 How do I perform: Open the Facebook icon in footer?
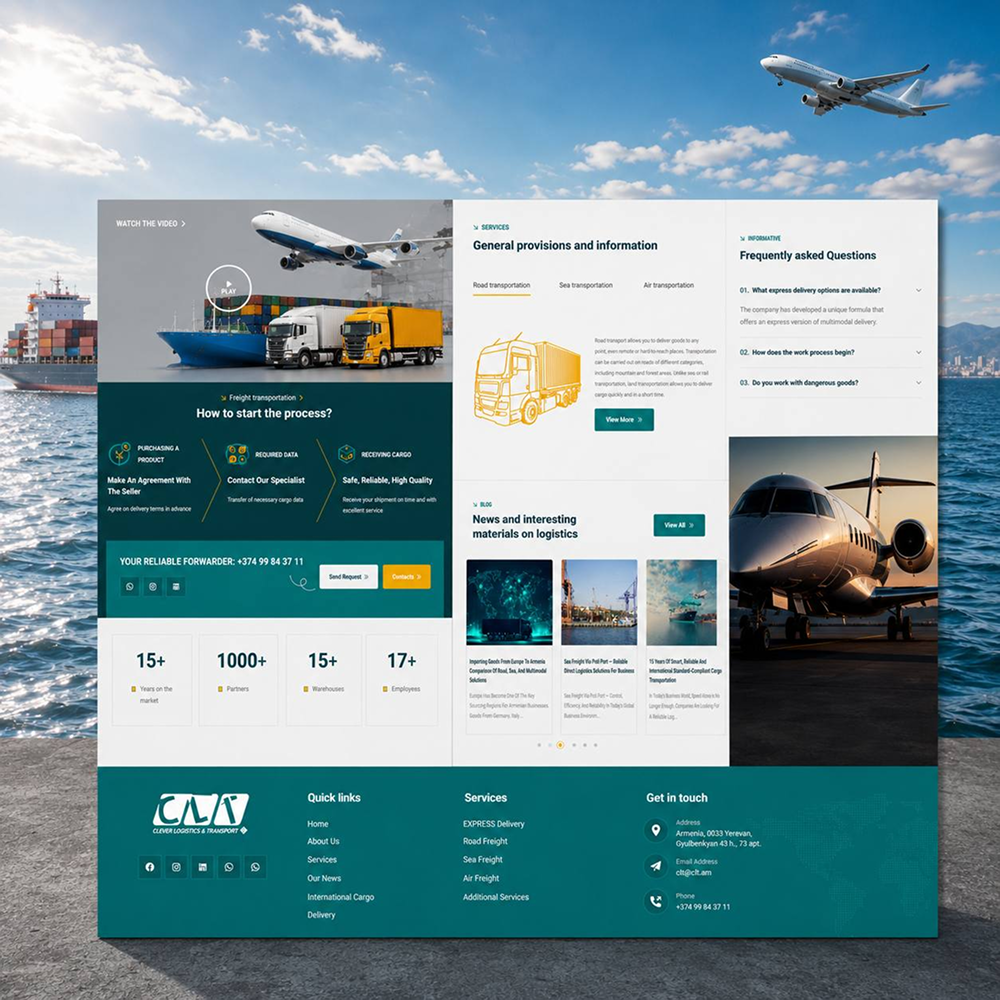[150, 867]
